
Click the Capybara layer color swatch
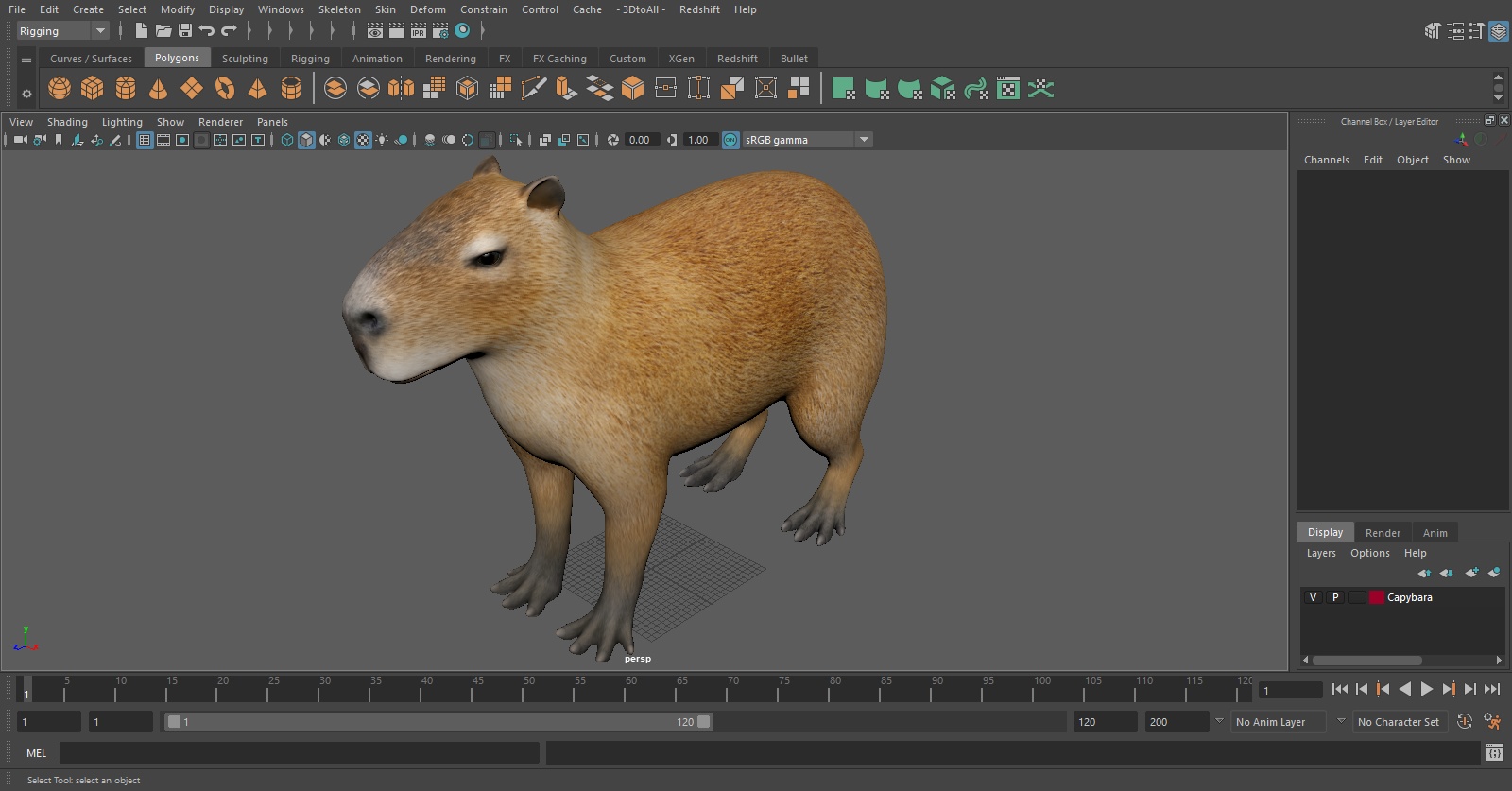pos(1377,597)
